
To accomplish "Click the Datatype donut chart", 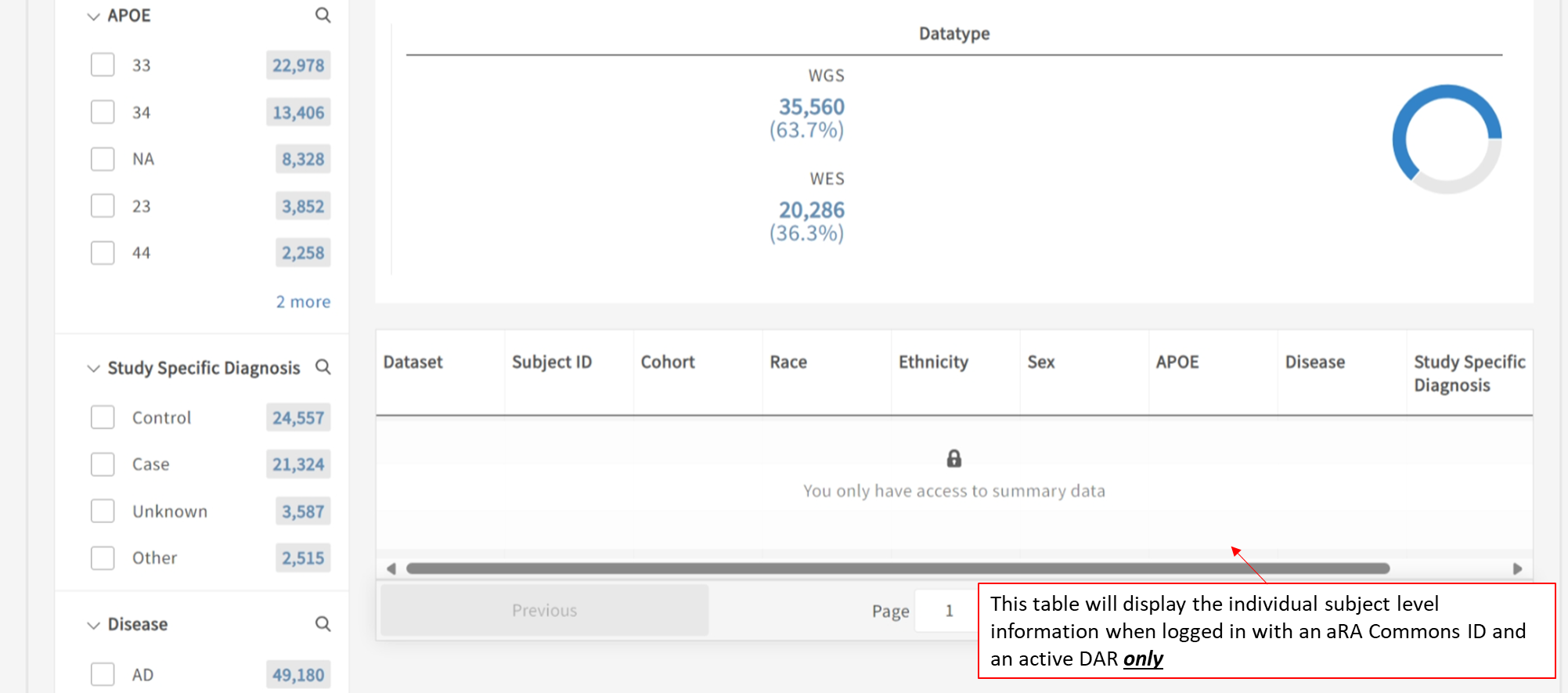I will (1446, 139).
